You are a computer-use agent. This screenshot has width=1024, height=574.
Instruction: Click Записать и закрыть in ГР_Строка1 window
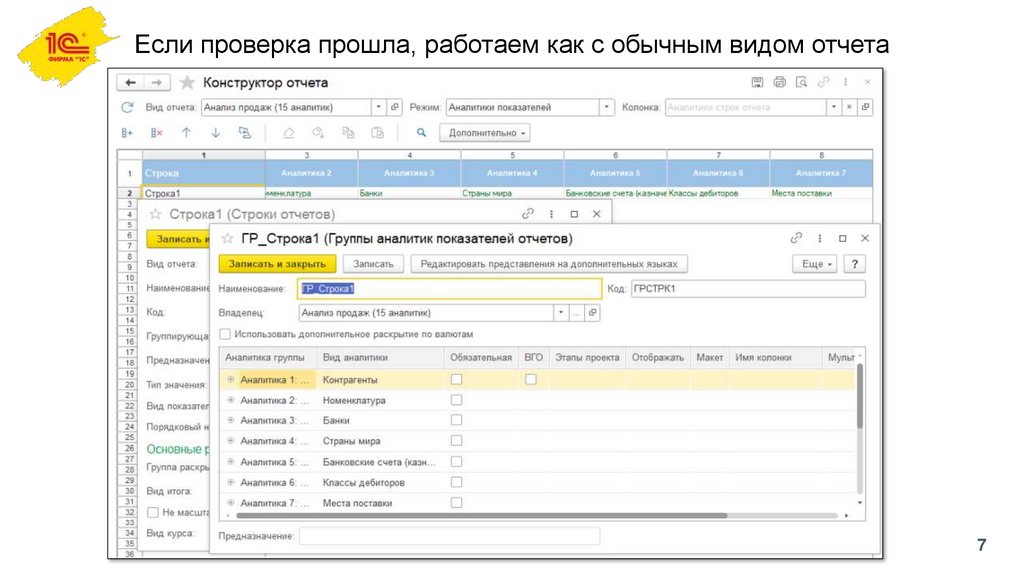pos(277,264)
